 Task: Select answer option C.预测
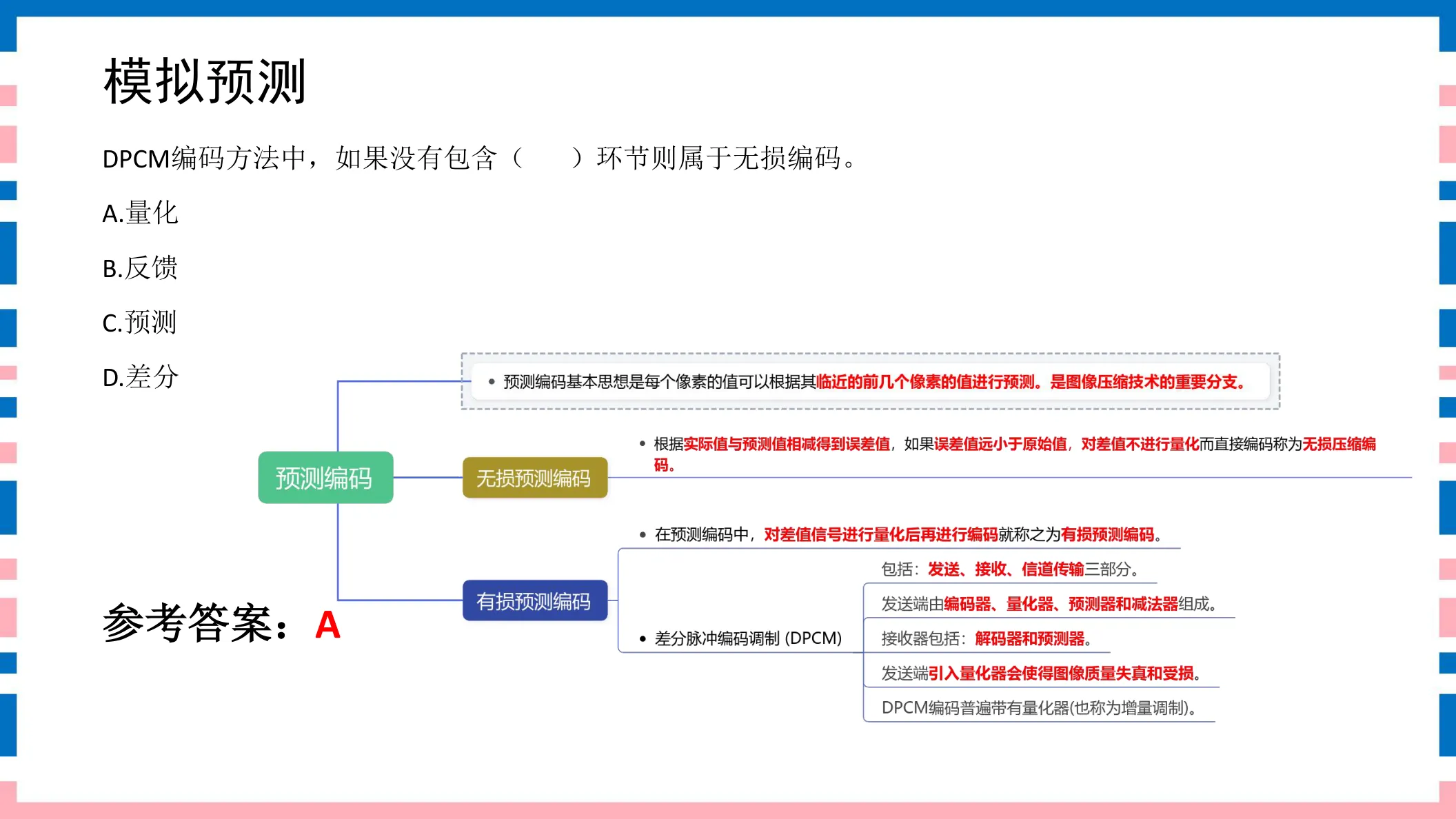139,322
